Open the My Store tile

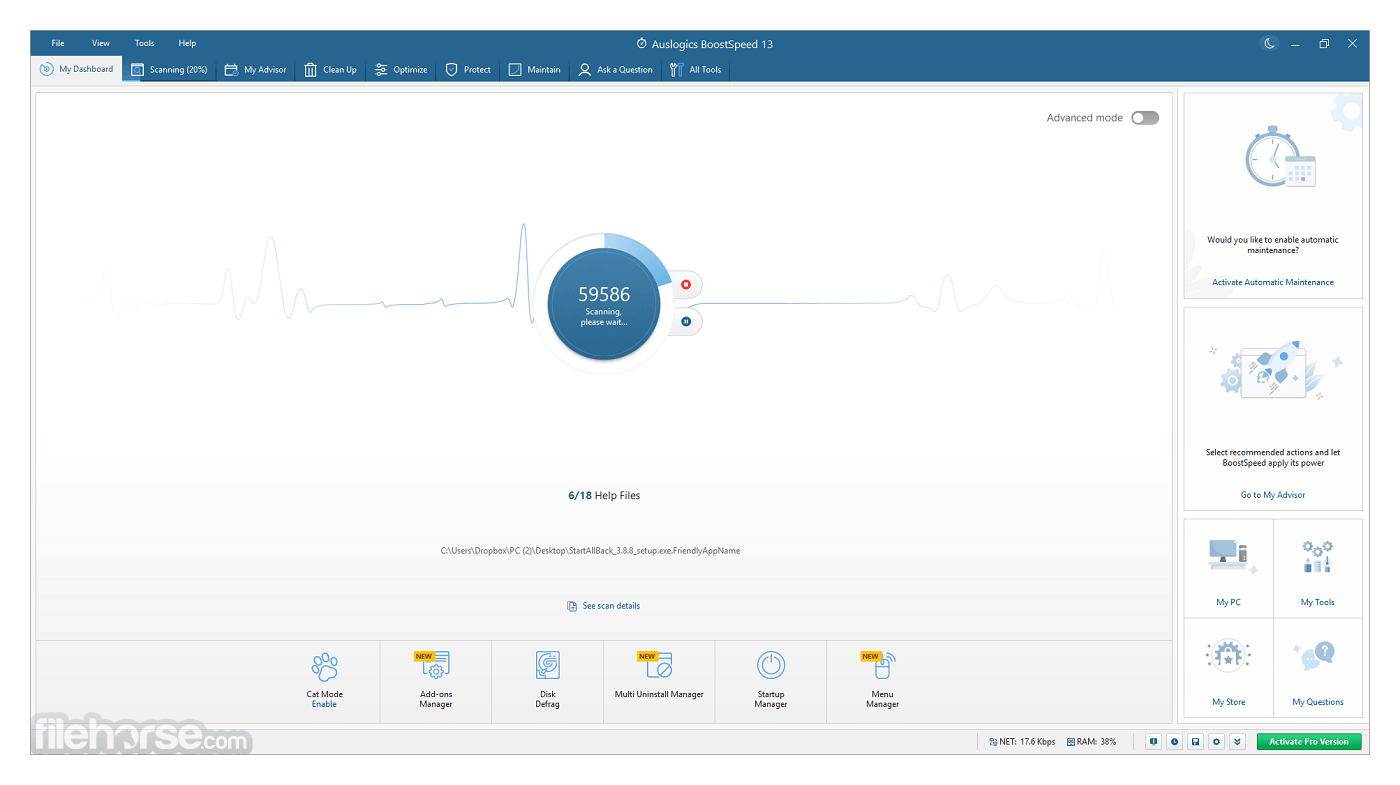pos(1228,667)
